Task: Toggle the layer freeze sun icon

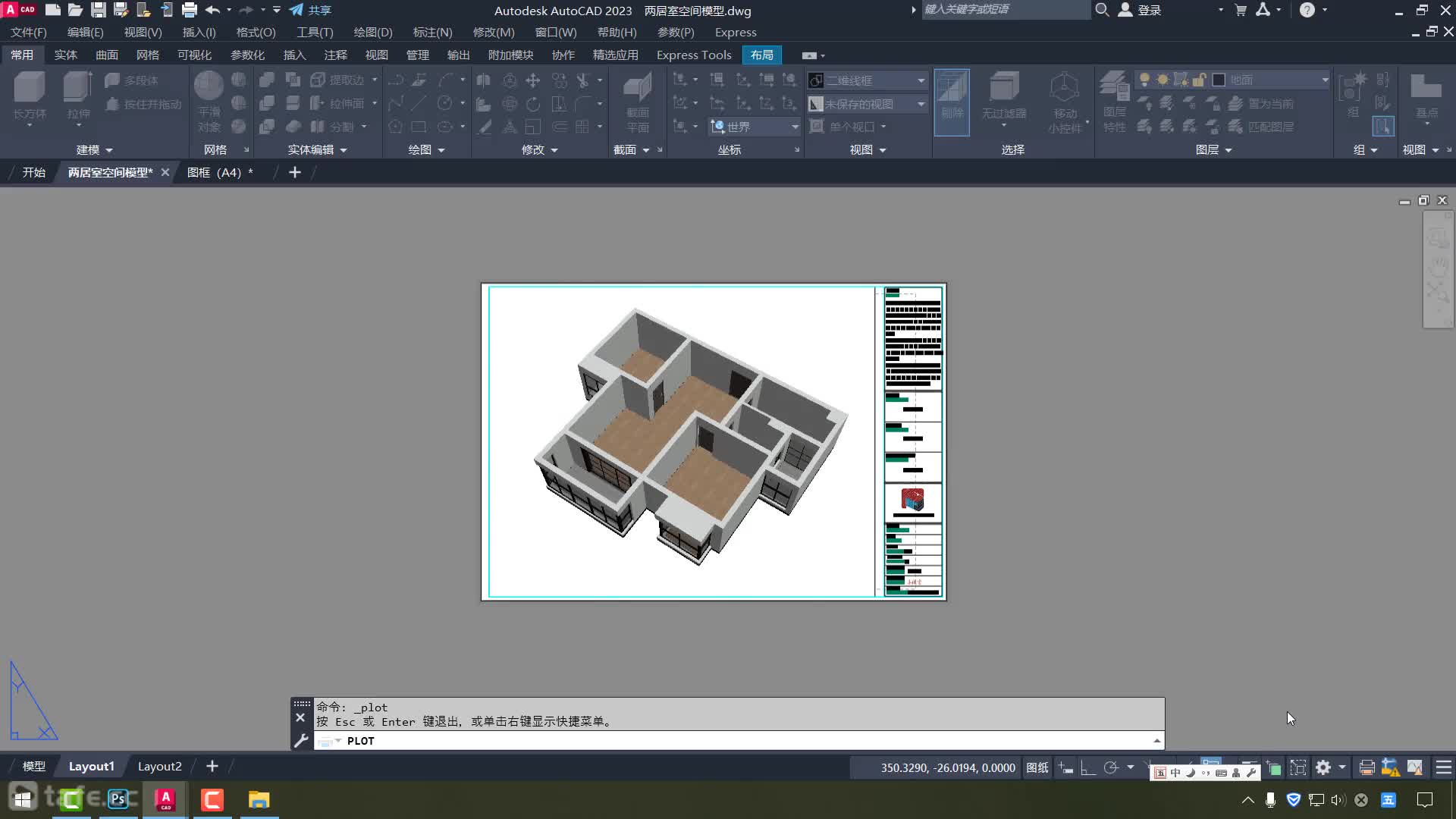Action: (x=1163, y=80)
